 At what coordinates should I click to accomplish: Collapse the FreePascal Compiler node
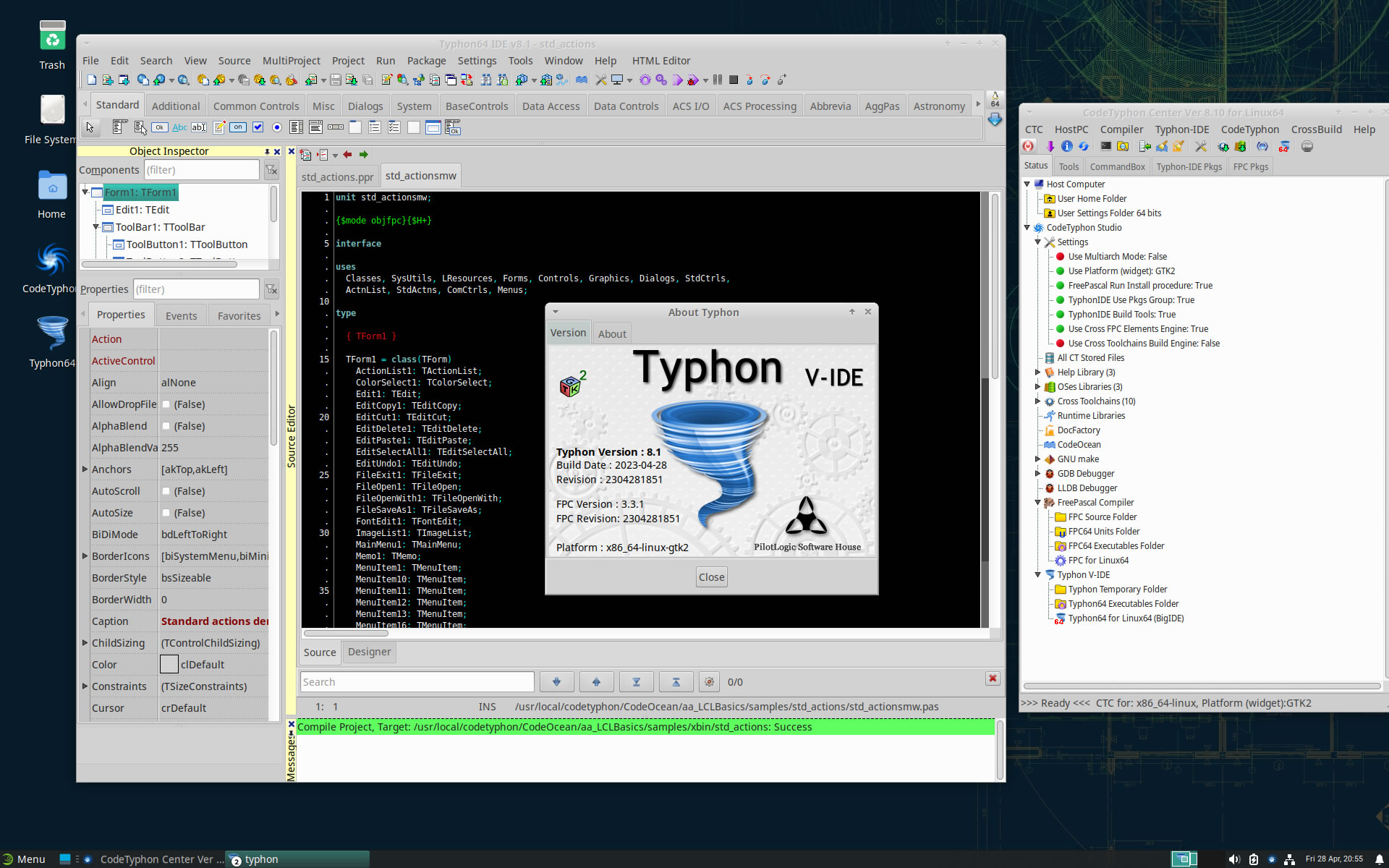click(1037, 503)
